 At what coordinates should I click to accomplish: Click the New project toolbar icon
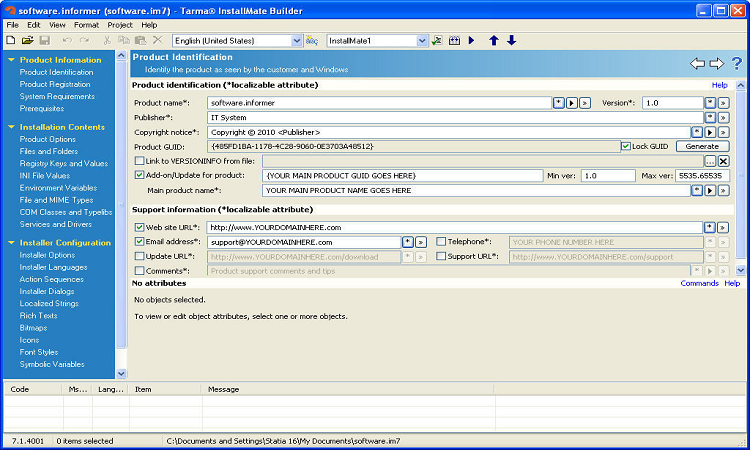11,41
